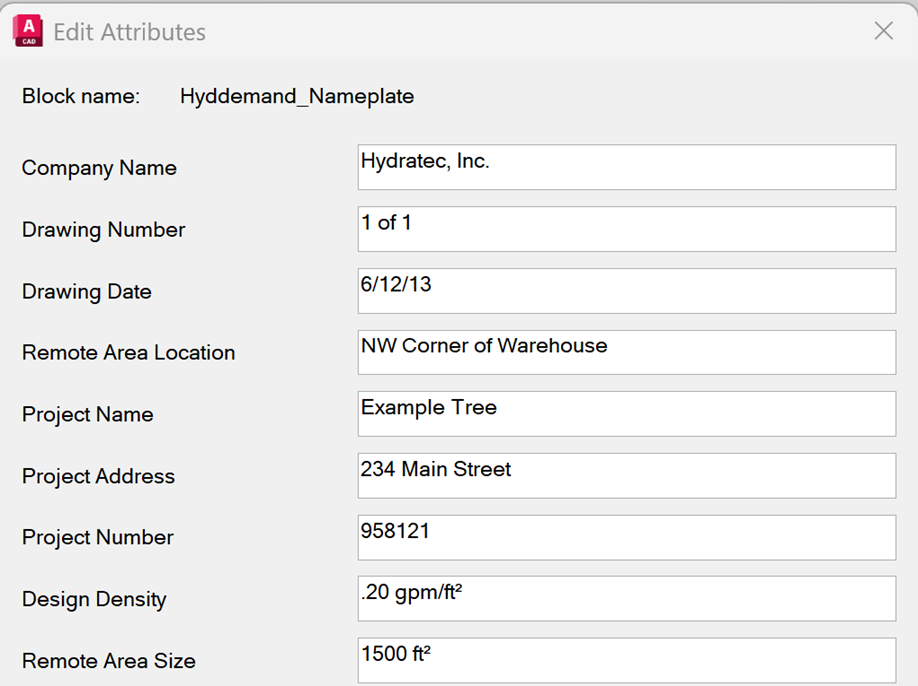
Task: Click inside the Drawing Number field showing 1 of 1
Action: click(x=626, y=229)
